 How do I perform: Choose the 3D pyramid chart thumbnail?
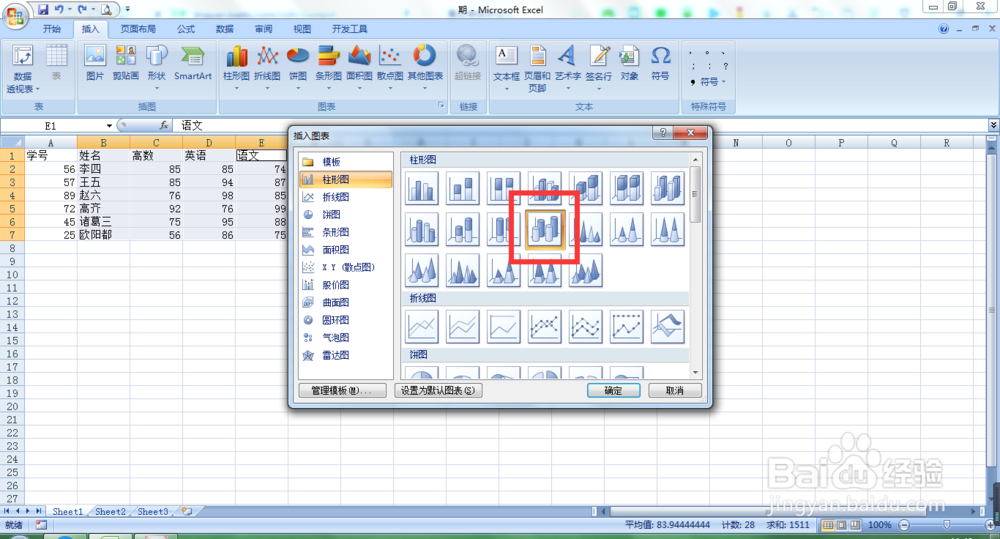coord(585,270)
